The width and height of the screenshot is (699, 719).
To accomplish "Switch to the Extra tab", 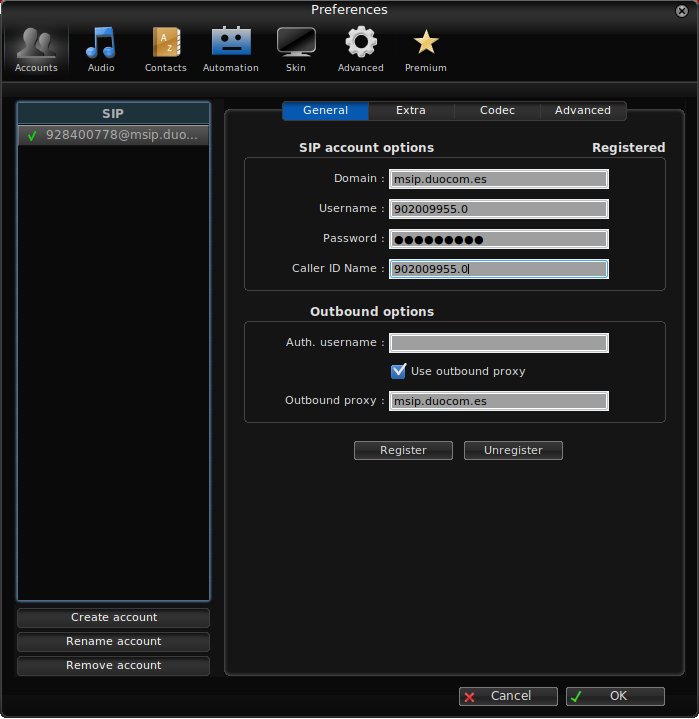I will click(411, 111).
